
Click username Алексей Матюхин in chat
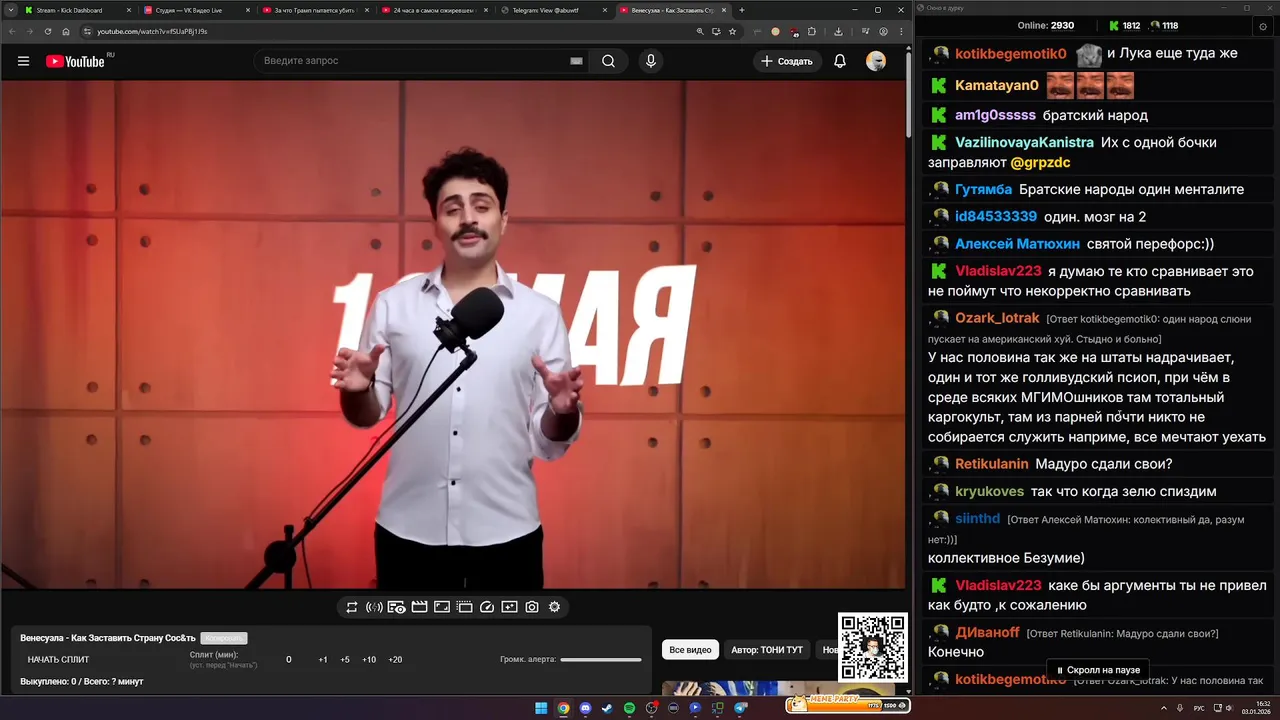1017,244
